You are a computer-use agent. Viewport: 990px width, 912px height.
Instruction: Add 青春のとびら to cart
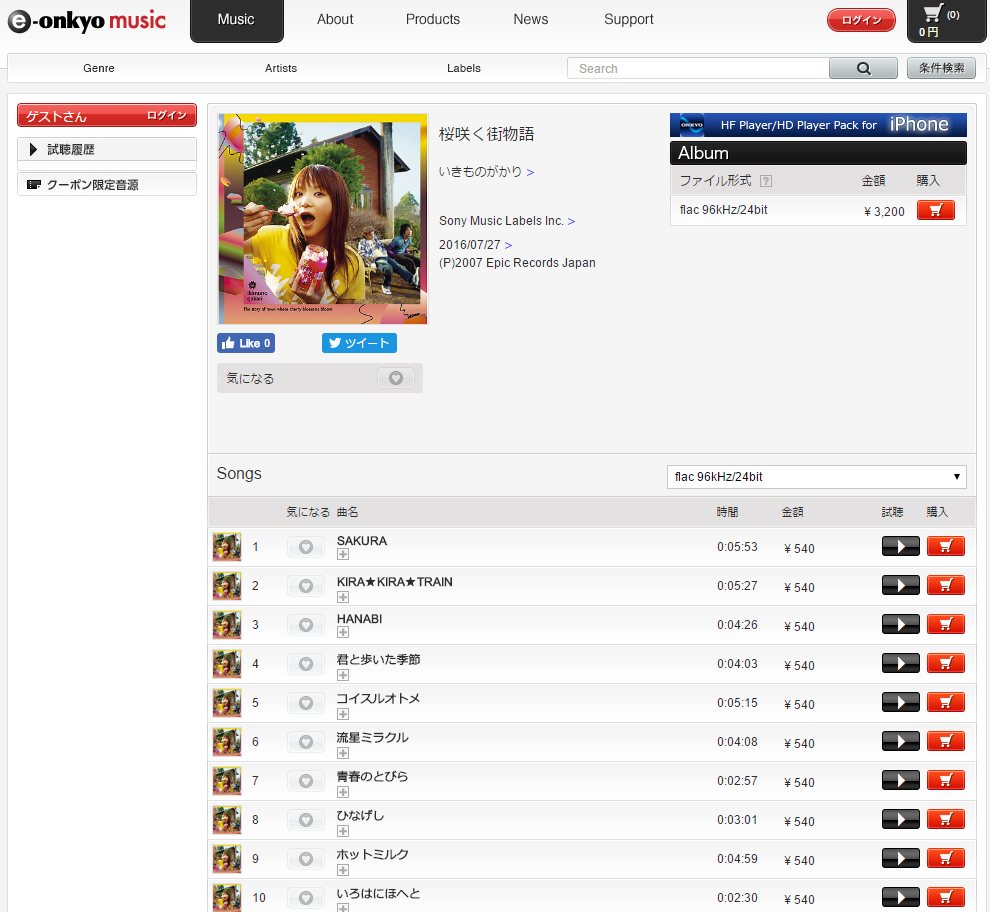pyautogui.click(x=946, y=781)
